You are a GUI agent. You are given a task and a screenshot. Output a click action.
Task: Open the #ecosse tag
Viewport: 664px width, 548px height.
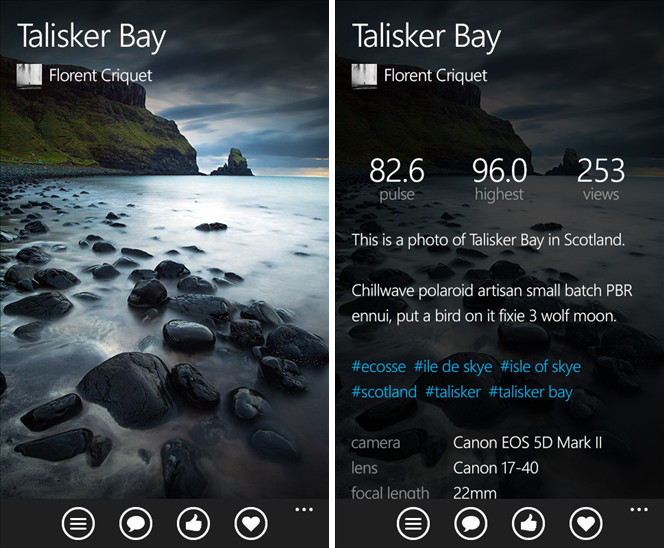pos(379,366)
